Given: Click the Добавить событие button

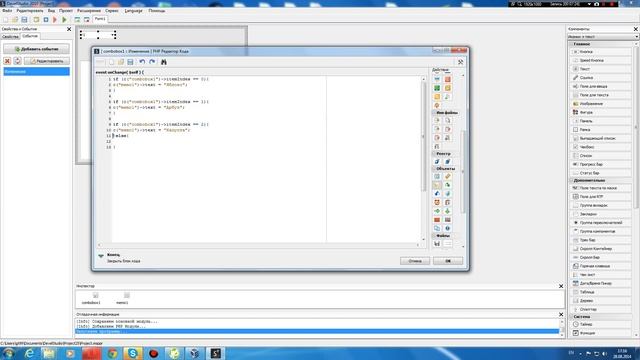Looking at the screenshot, I should 36,49.
